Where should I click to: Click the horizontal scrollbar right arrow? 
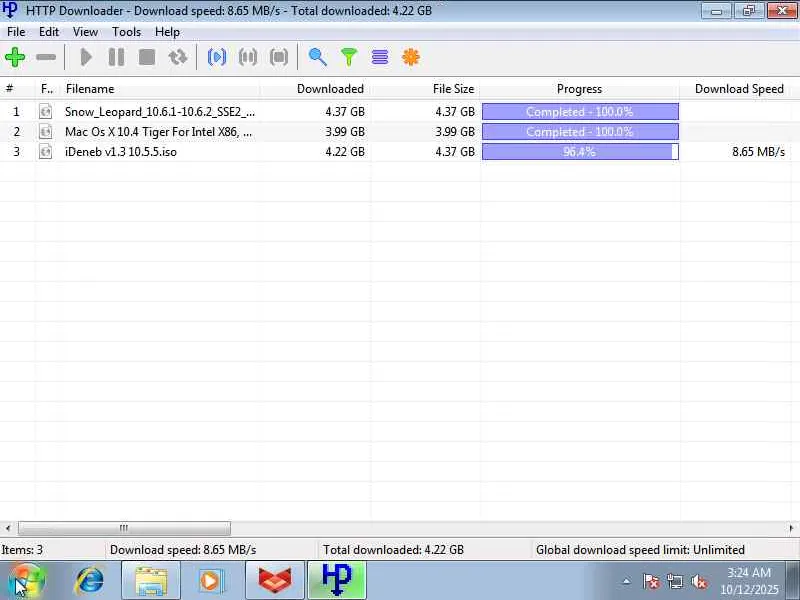[x=791, y=528]
